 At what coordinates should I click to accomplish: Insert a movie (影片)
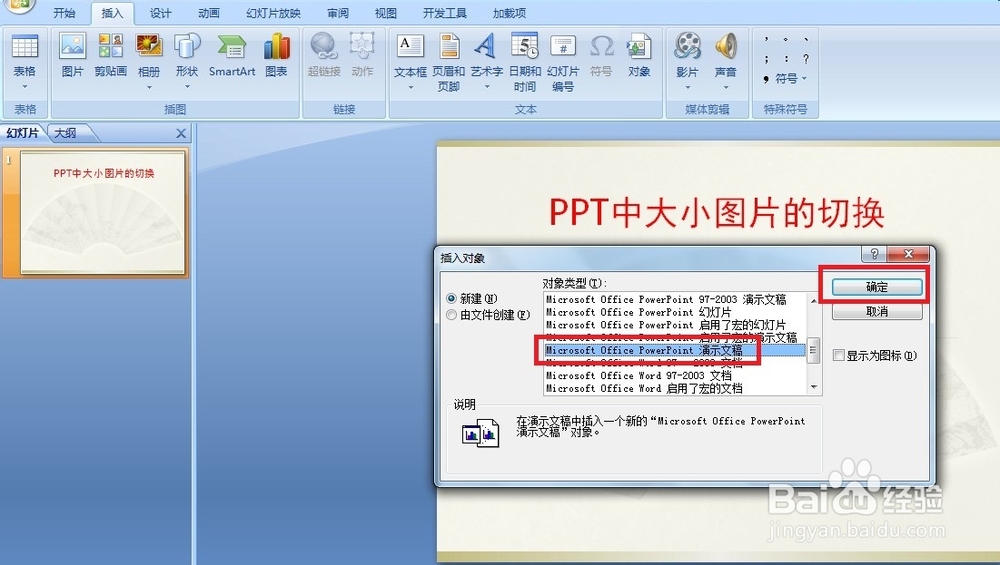click(x=687, y=55)
